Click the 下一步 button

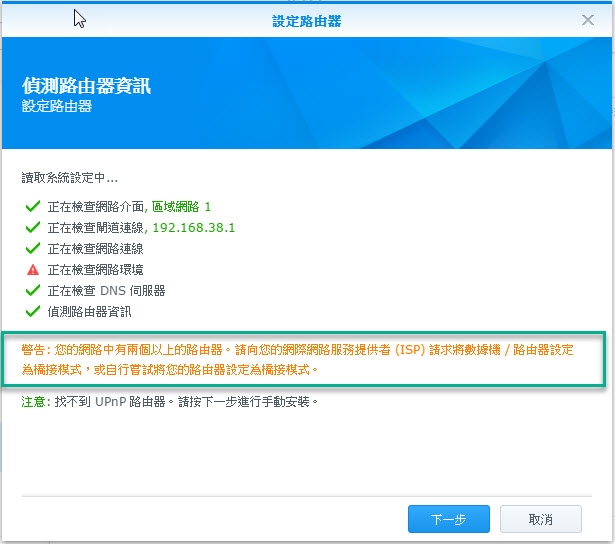[449, 519]
